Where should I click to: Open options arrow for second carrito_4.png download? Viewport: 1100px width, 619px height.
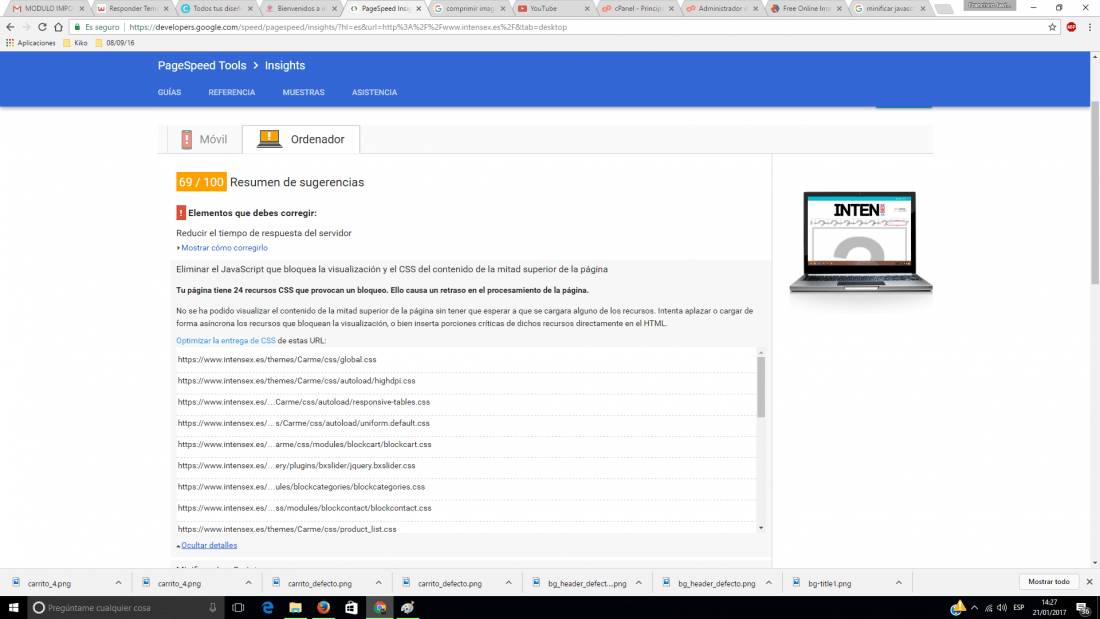pos(248,583)
